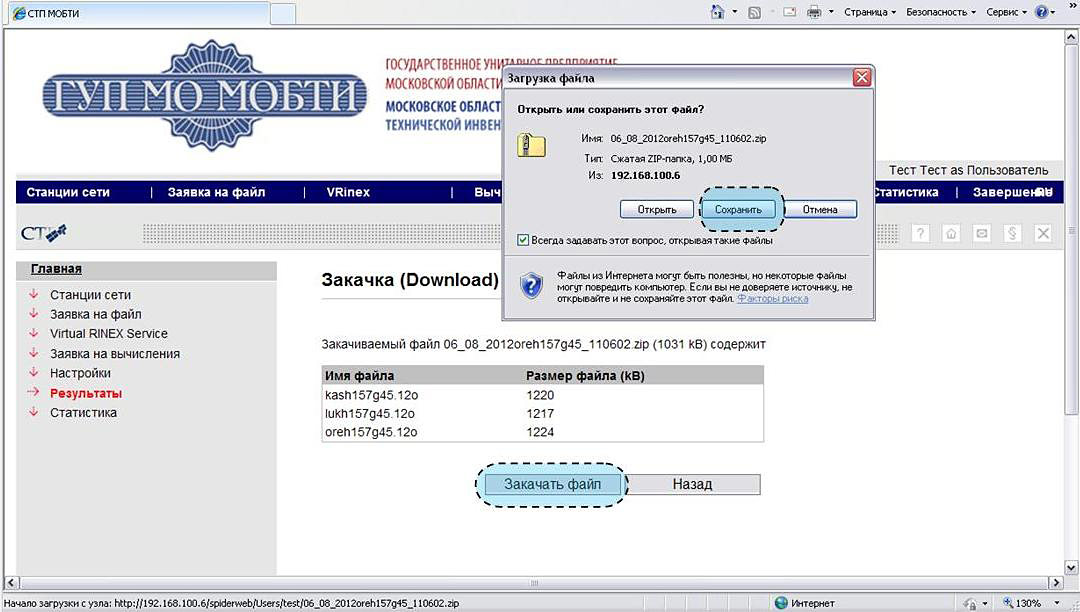Image resolution: width=1080 pixels, height=612 pixels.
Task: Click the ZIP folder icon in dialog
Action: [x=531, y=145]
